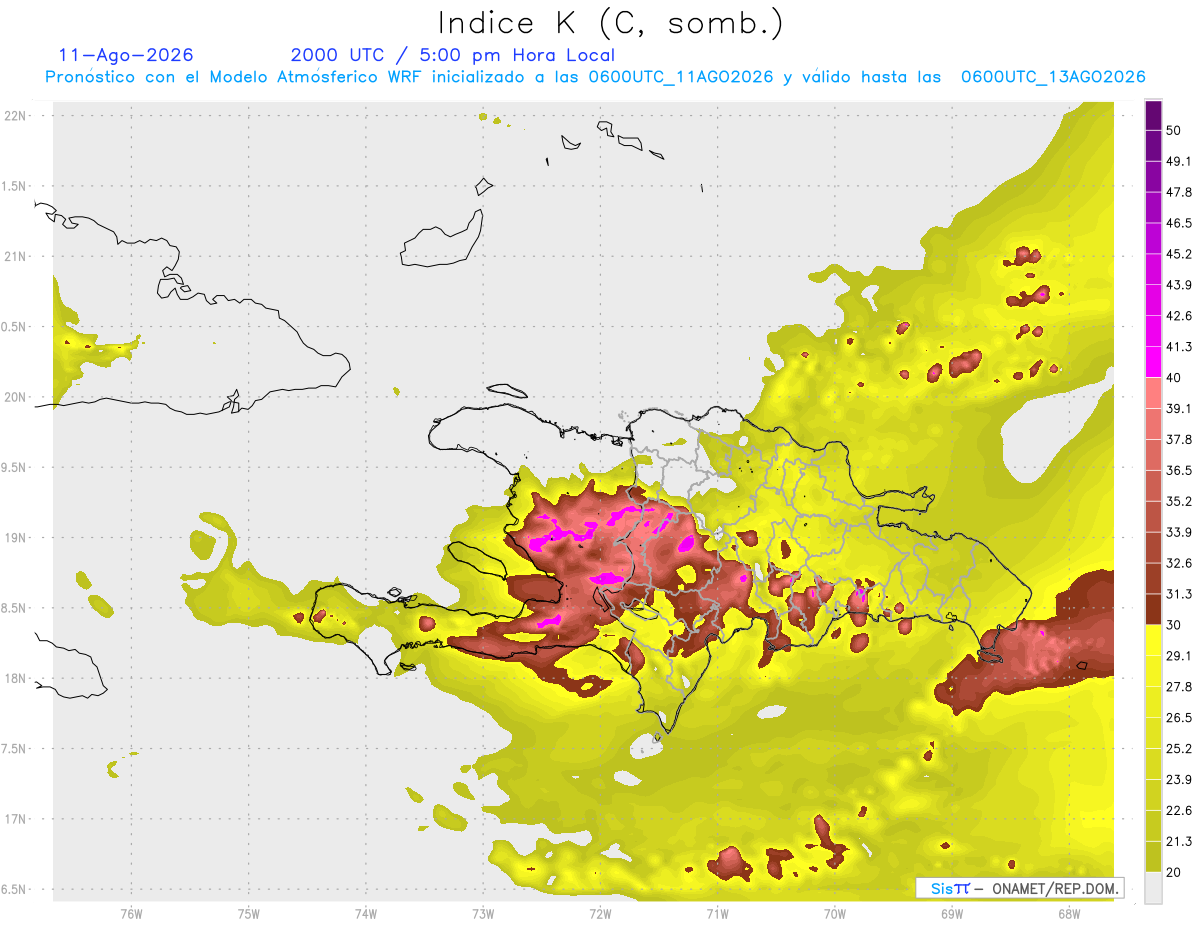This screenshot has height=927, width=1200.
Task: Click the "69W" longitude label
Action: click(952, 914)
